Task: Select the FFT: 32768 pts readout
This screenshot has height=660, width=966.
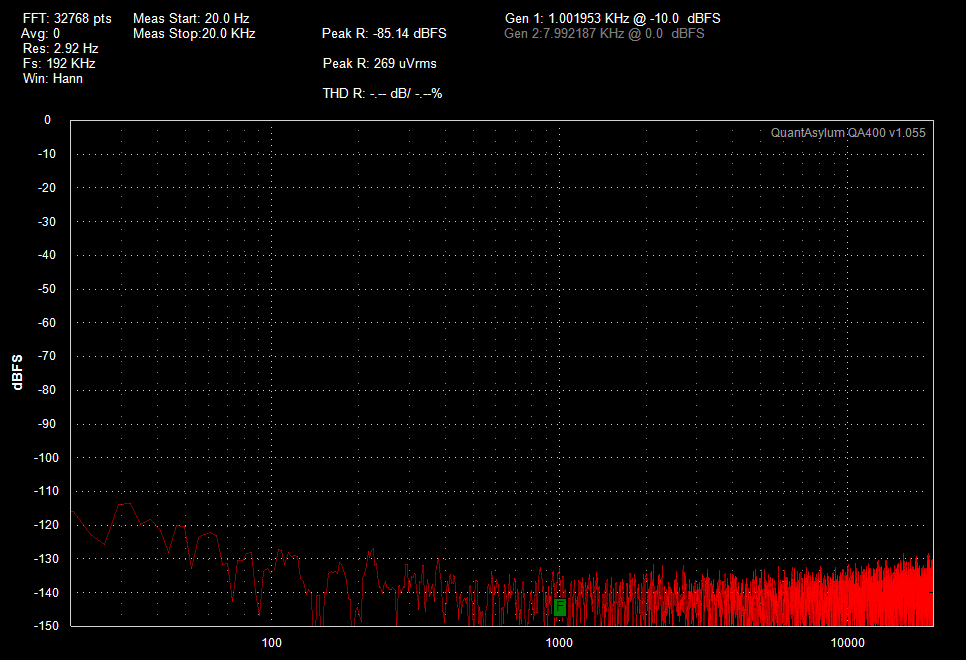Action: click(x=67, y=18)
